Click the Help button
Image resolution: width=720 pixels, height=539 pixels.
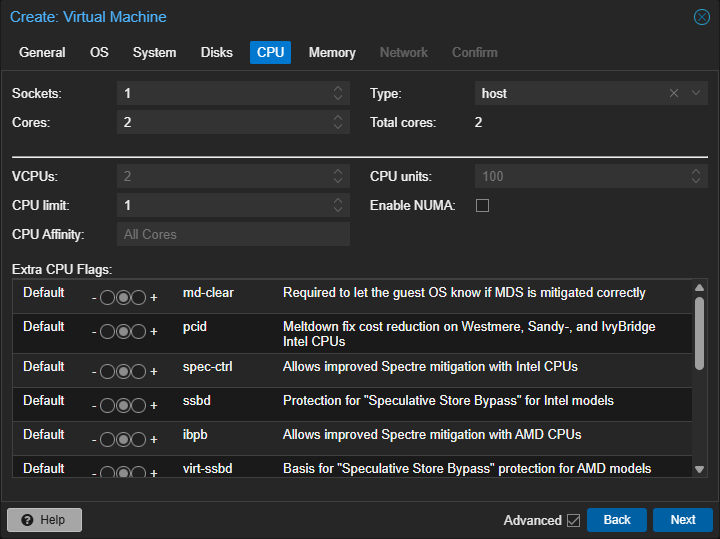45,520
